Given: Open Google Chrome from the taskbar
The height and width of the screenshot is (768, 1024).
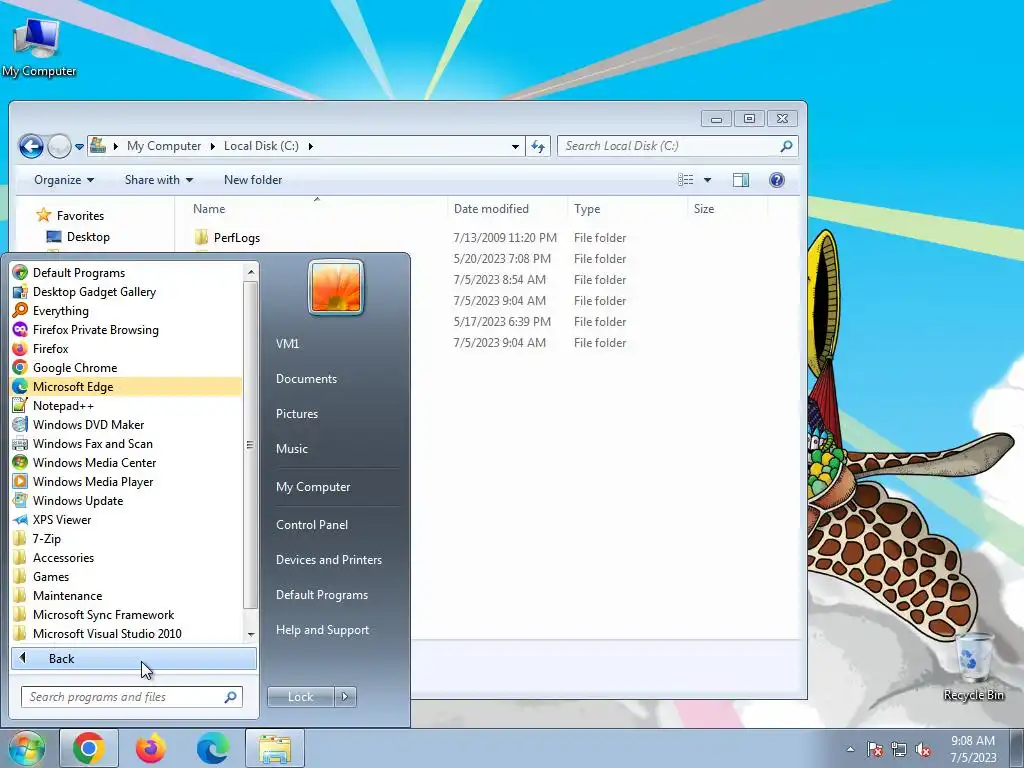Looking at the screenshot, I should click(89, 748).
